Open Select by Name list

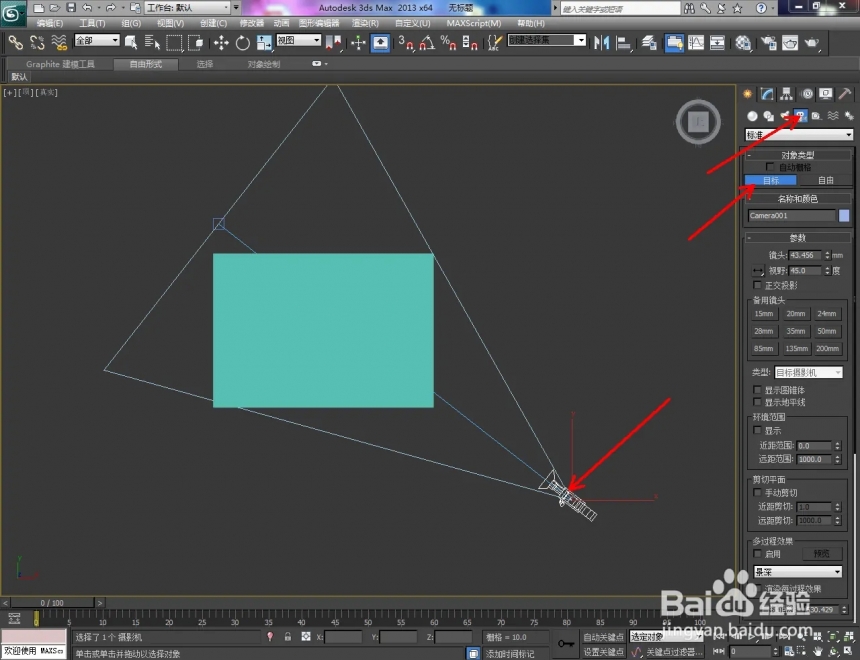point(152,42)
